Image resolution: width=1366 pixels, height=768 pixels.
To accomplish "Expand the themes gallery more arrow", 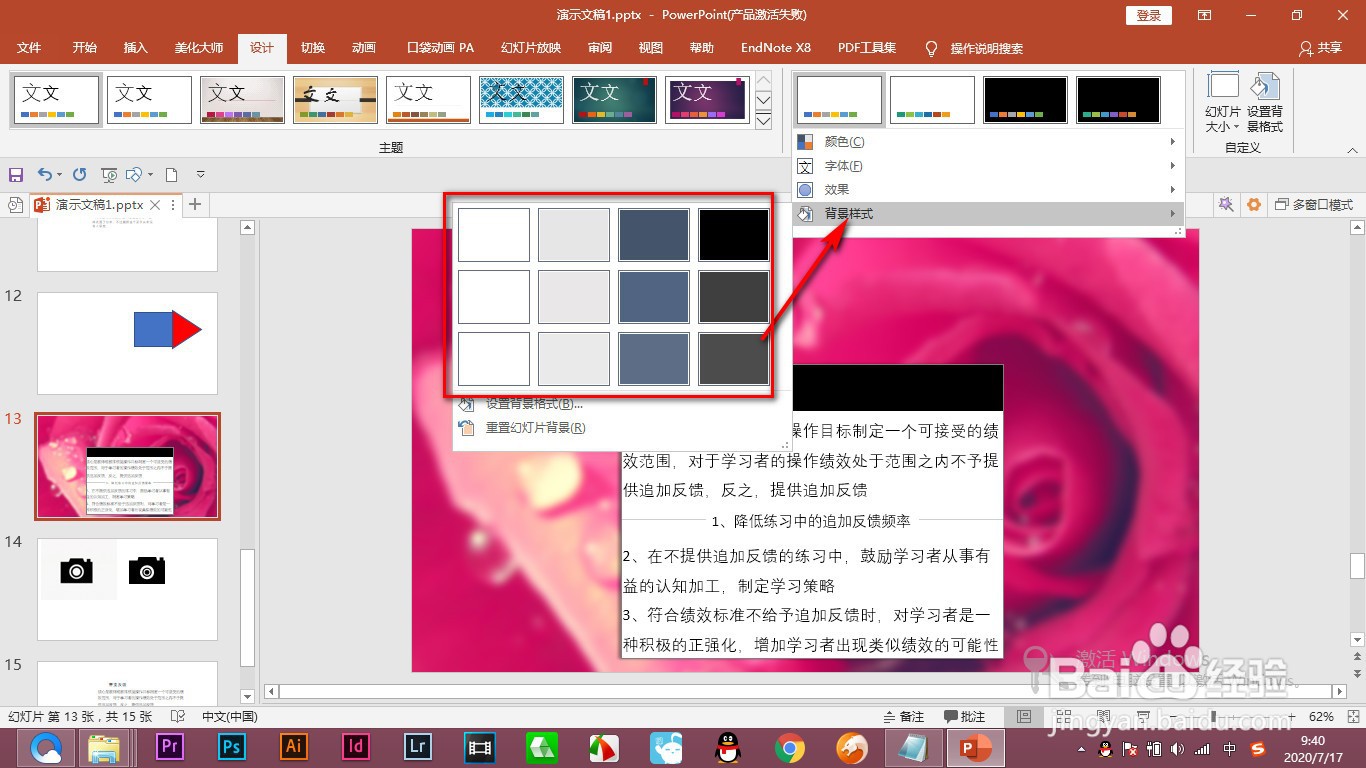I will tap(764, 121).
